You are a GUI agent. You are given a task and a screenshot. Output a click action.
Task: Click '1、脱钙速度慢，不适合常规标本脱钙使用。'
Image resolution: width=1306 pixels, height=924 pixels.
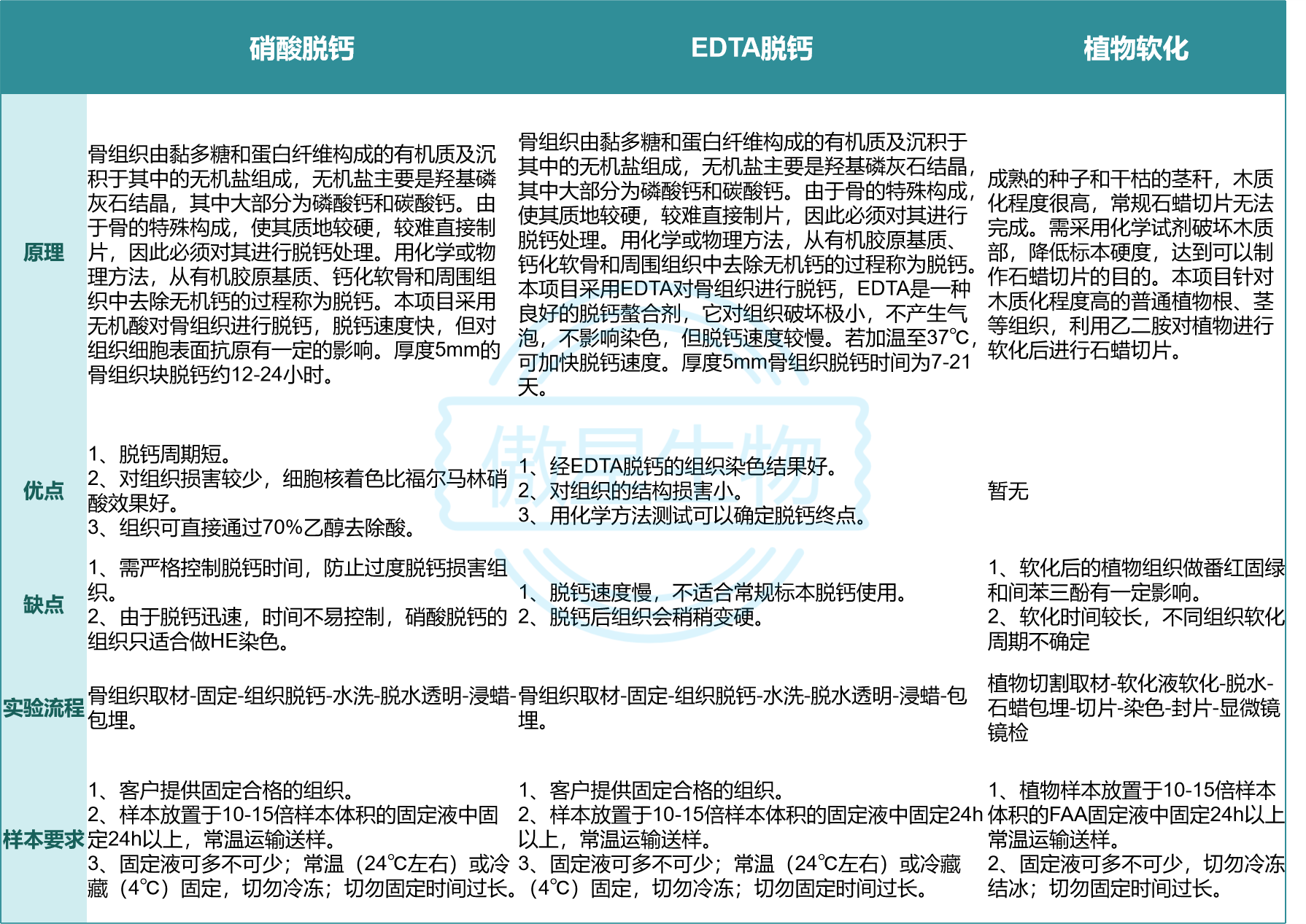[x=714, y=592]
